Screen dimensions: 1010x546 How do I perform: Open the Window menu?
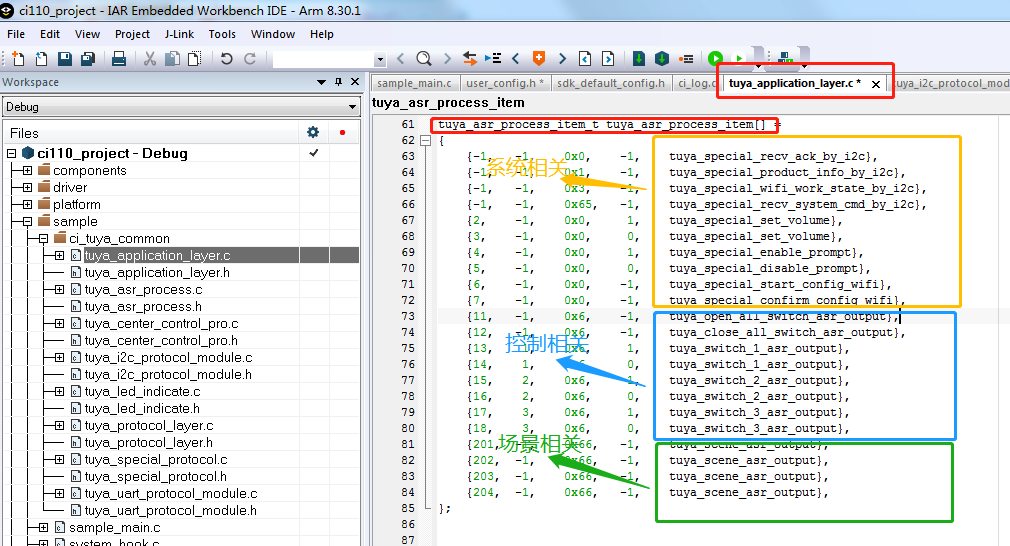[x=273, y=34]
